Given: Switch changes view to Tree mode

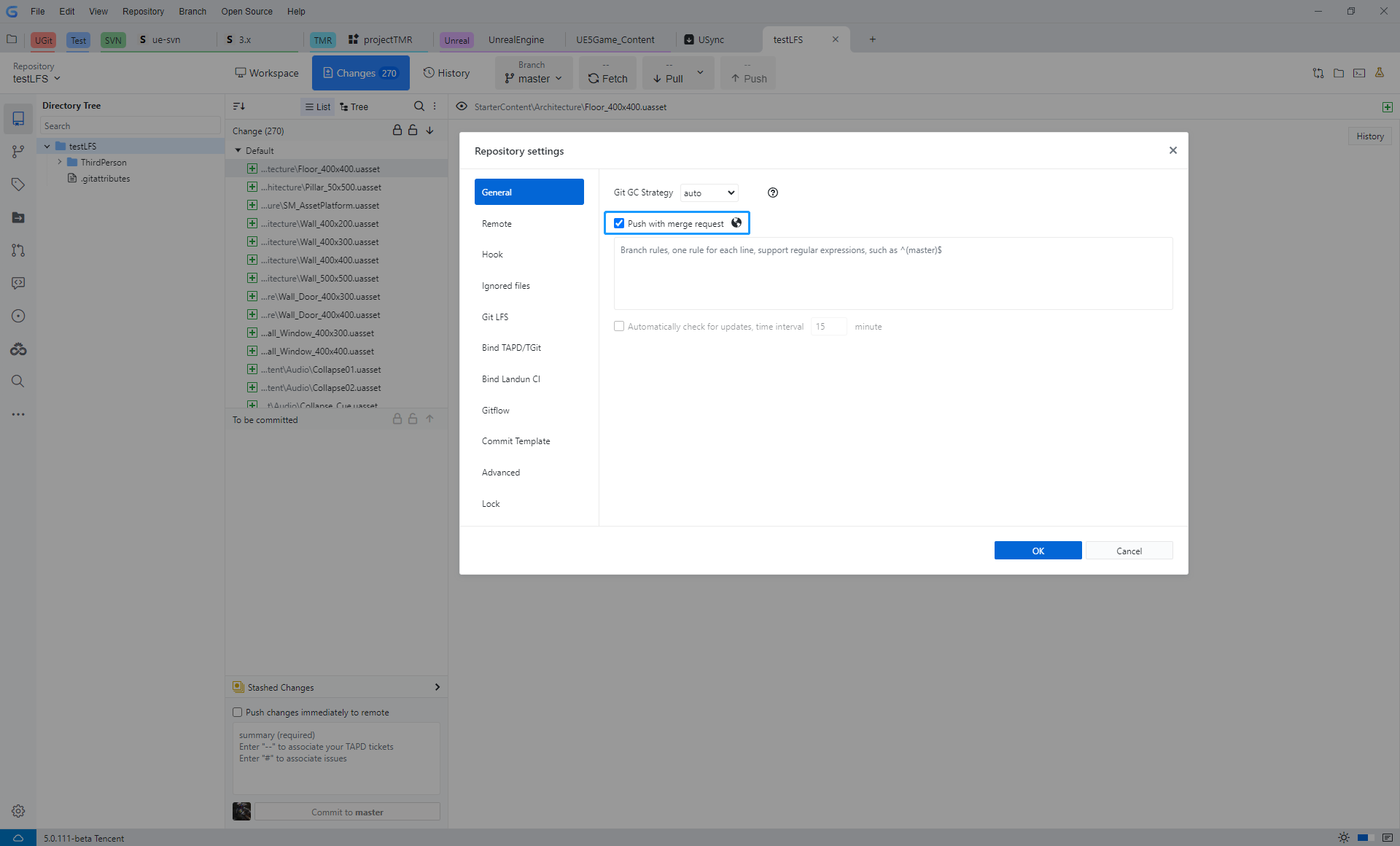Looking at the screenshot, I should (x=354, y=106).
